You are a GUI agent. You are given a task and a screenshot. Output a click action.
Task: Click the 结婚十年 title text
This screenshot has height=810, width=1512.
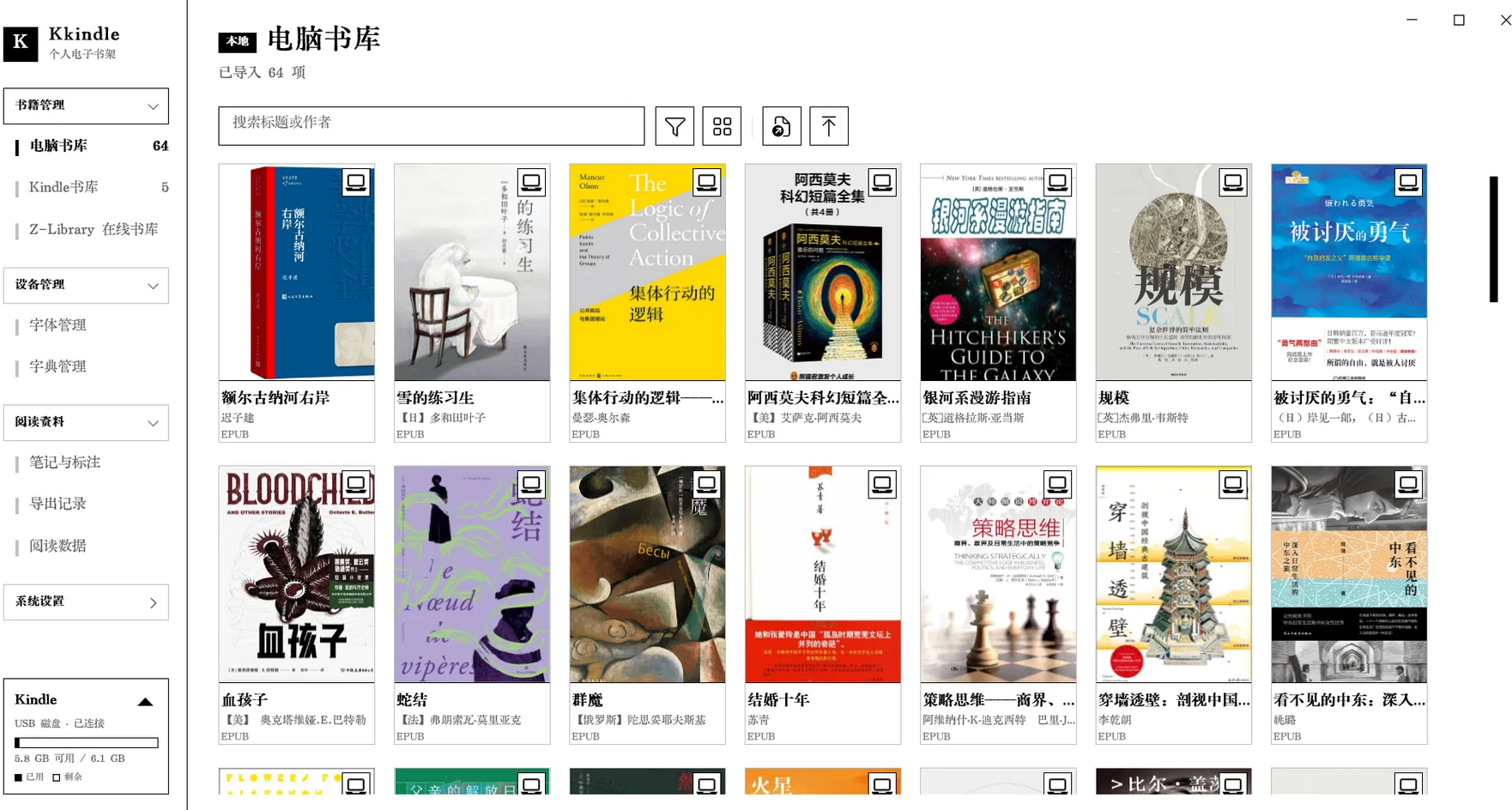pyautogui.click(x=778, y=700)
